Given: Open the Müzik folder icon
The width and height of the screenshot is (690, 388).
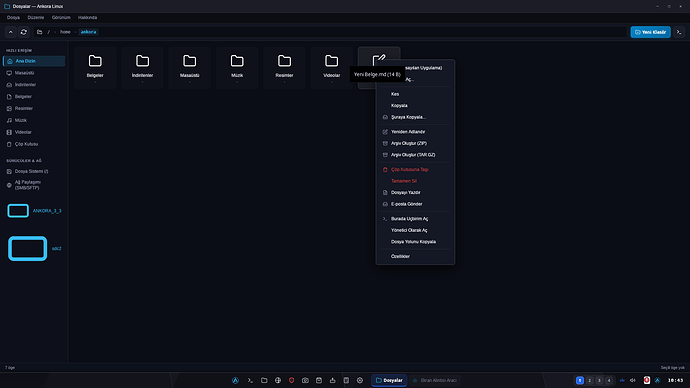Looking at the screenshot, I should tap(237, 61).
